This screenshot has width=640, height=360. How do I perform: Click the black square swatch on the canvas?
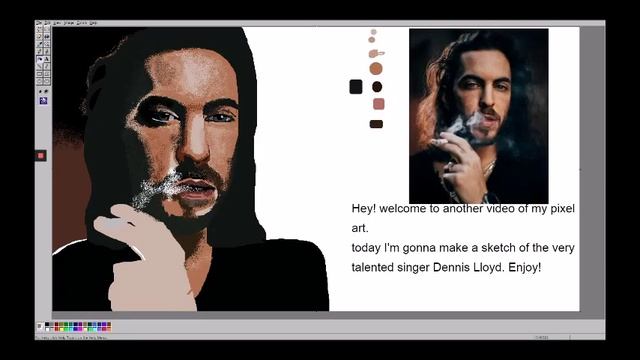[356, 87]
